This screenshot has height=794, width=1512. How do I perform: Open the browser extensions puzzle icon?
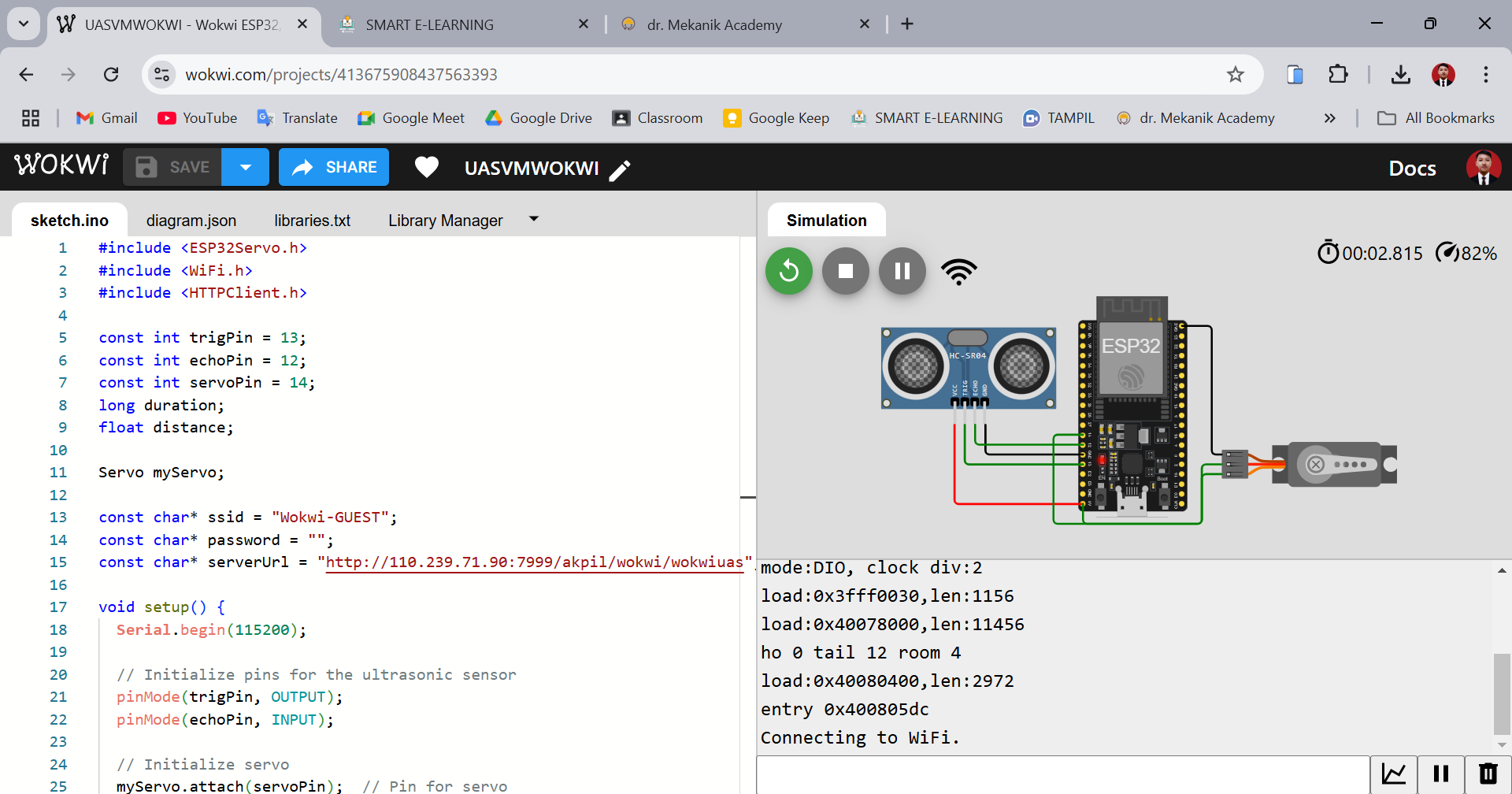(1338, 74)
